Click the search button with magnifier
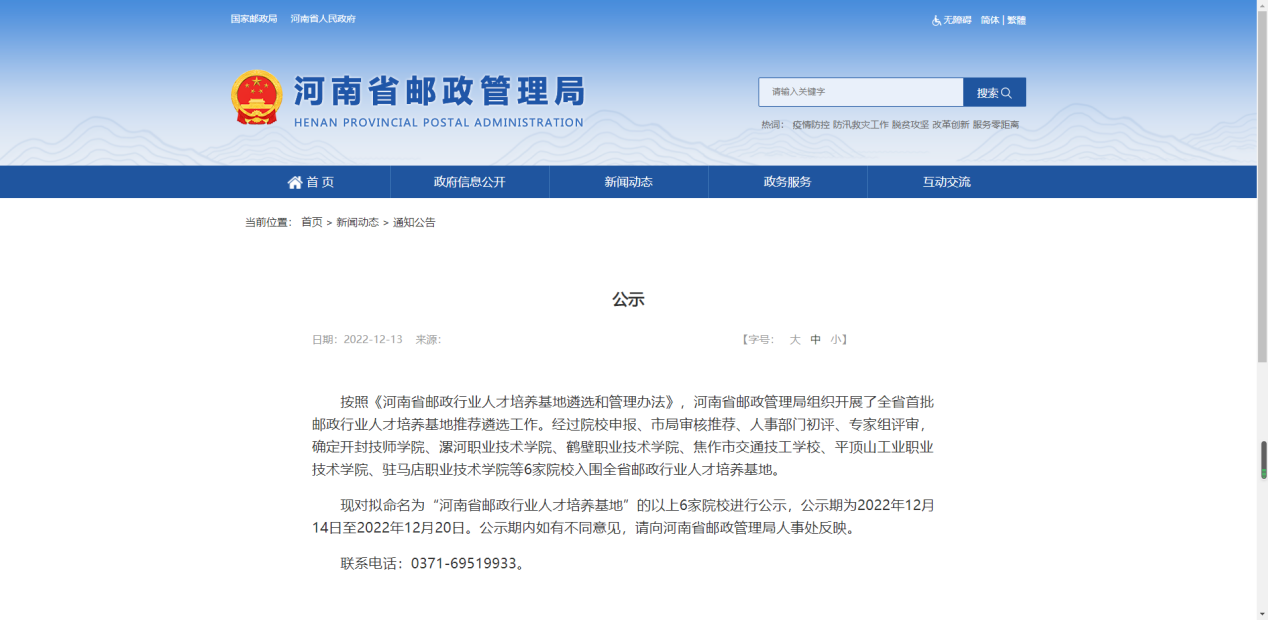Image resolution: width=1268 pixels, height=620 pixels. coord(994,92)
